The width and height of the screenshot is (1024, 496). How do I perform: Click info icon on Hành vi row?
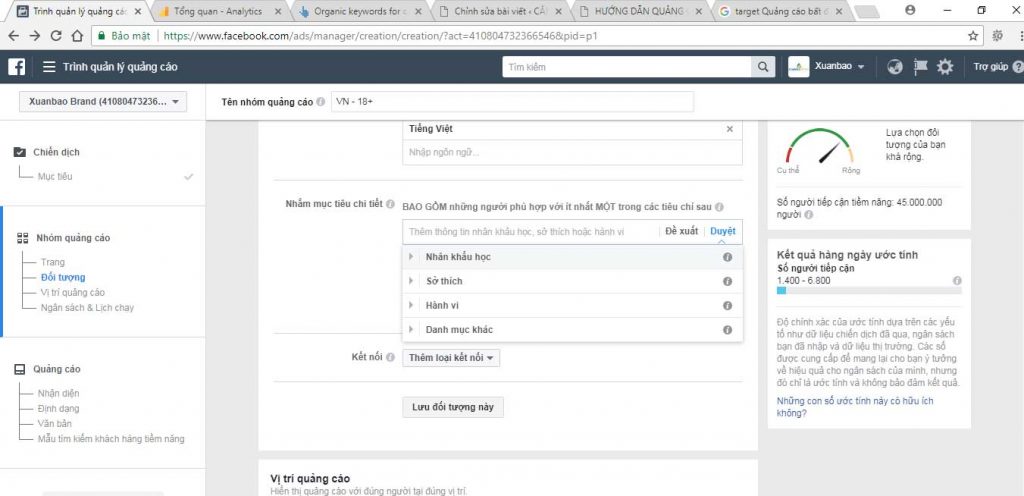pyautogui.click(x=727, y=305)
